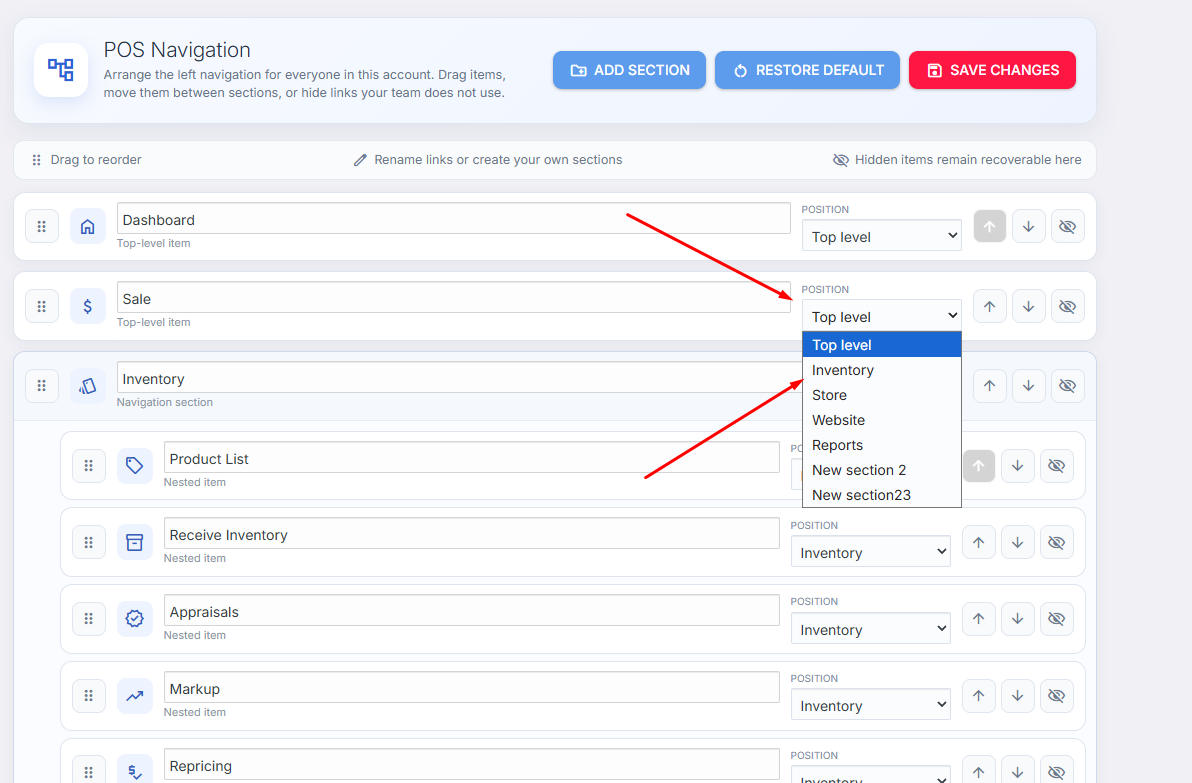
Task: Edit the Product List name field
Action: [471, 458]
